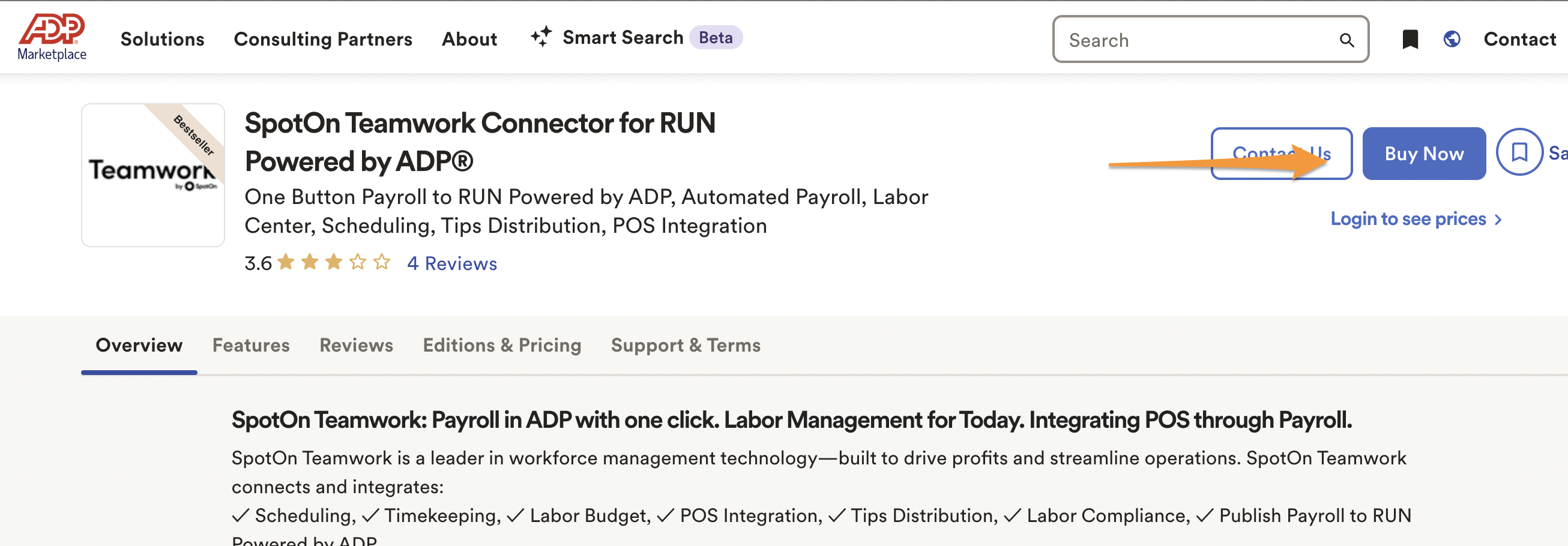Open the Editions & Pricing tab
Screen dimensions: 1568x546
click(502, 345)
